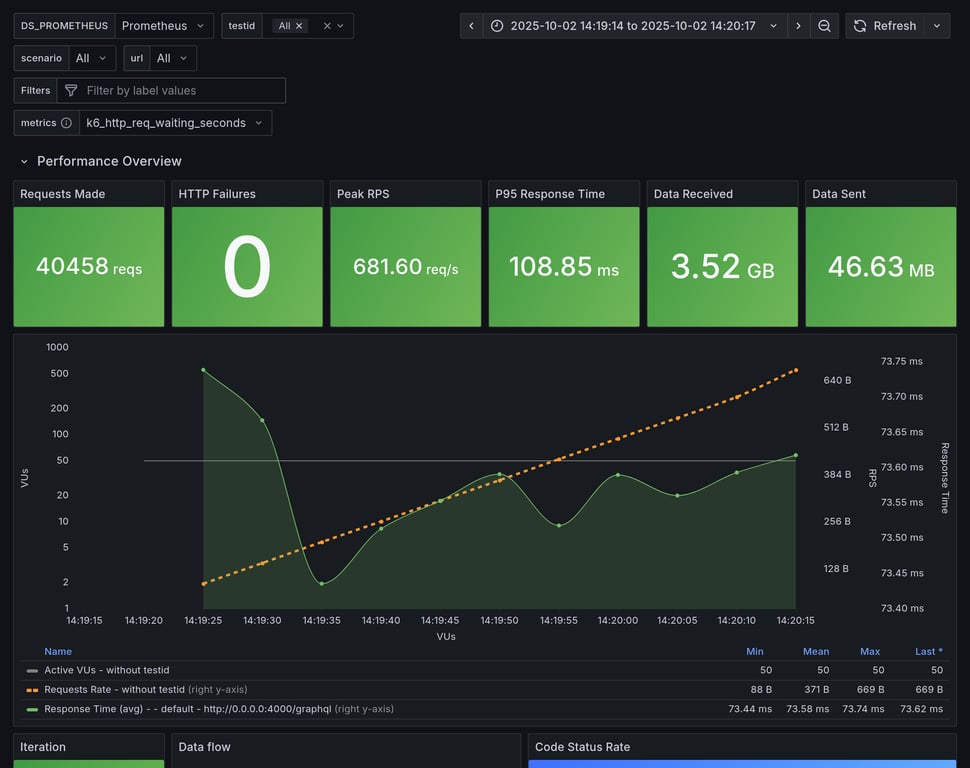Clear the testid selection with X
This screenshot has width=970, height=768.
(326, 26)
